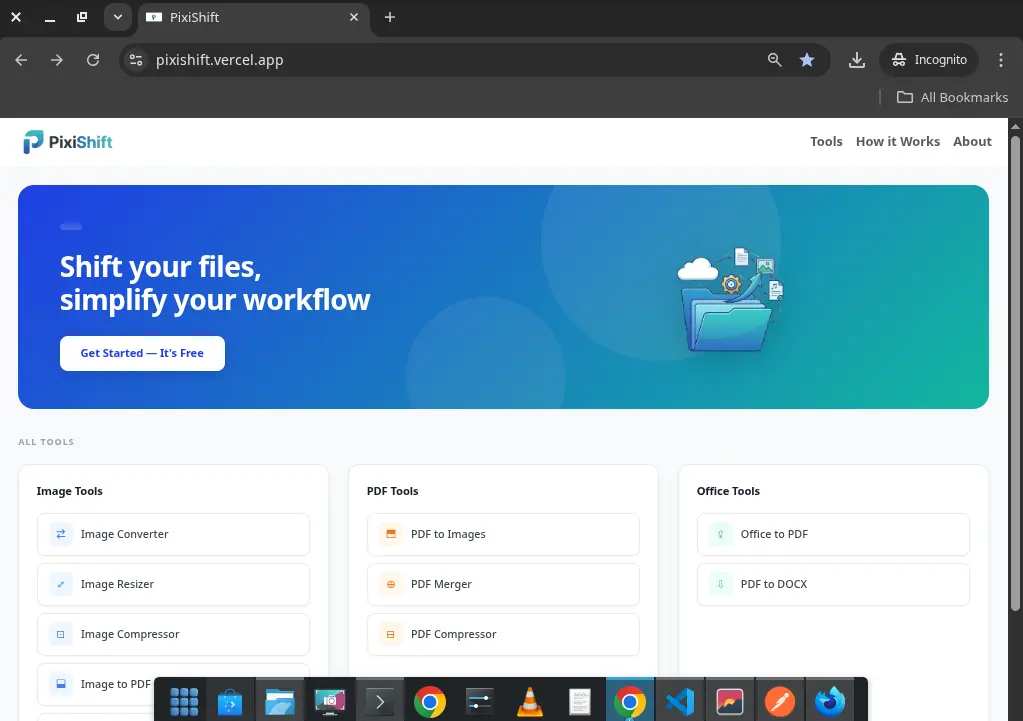Image resolution: width=1023 pixels, height=721 pixels.
Task: Open the PDF Merger tool
Action: (x=503, y=585)
